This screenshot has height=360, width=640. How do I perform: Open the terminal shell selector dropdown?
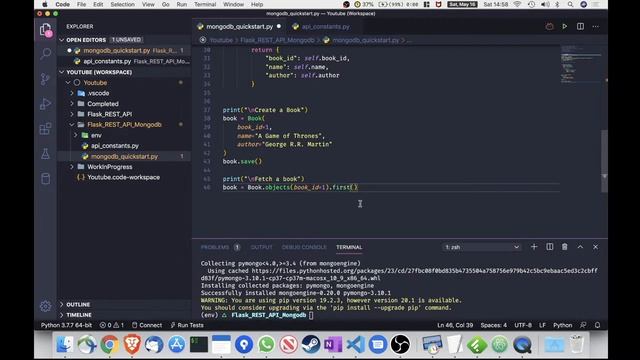pyautogui.click(x=482, y=247)
